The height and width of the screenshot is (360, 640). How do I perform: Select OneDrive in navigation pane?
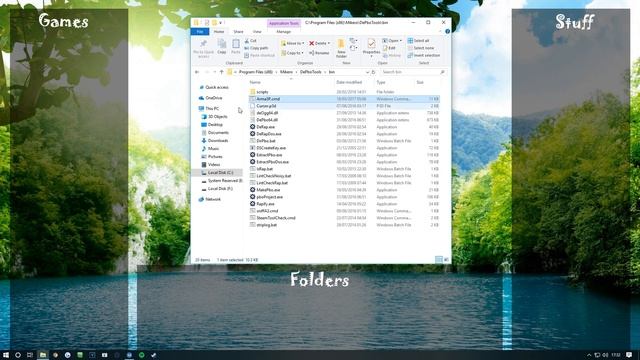(213, 98)
